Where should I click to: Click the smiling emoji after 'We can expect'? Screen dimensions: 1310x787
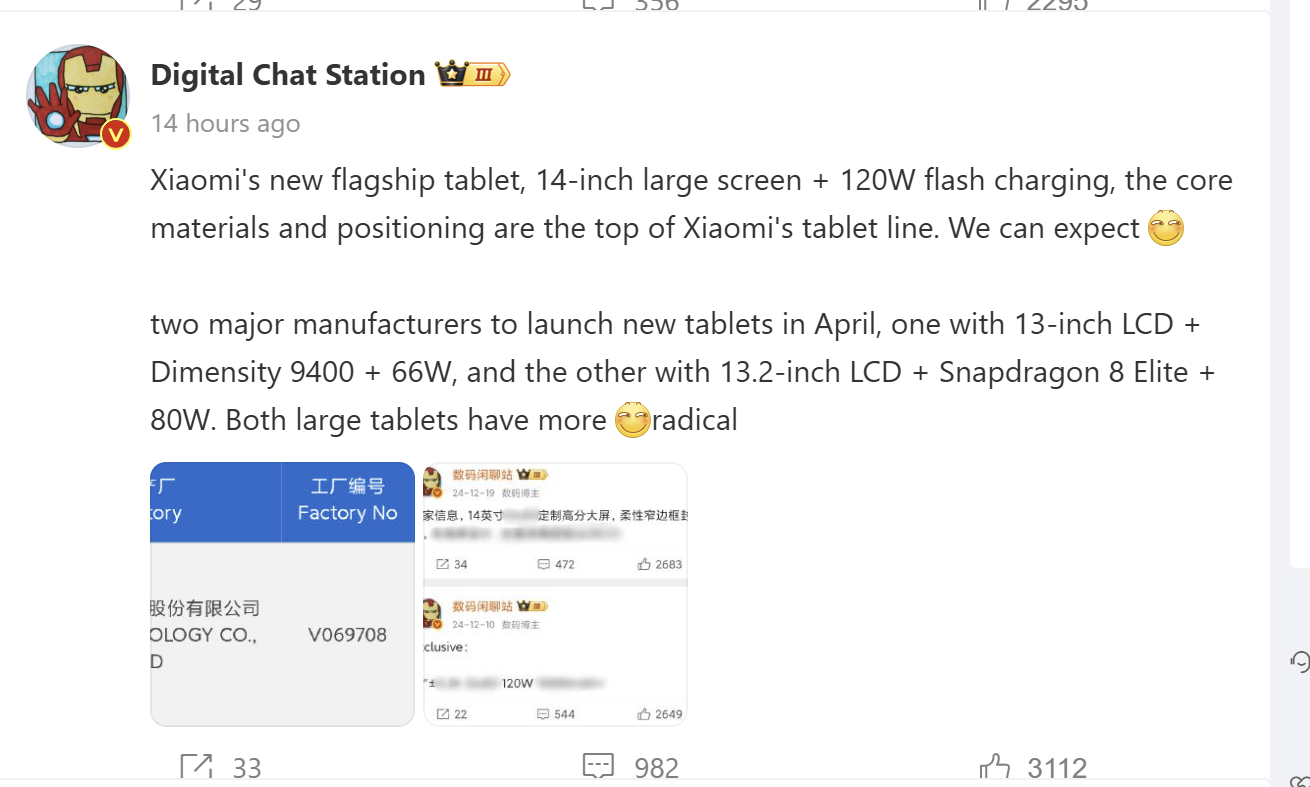pyautogui.click(x=1165, y=229)
